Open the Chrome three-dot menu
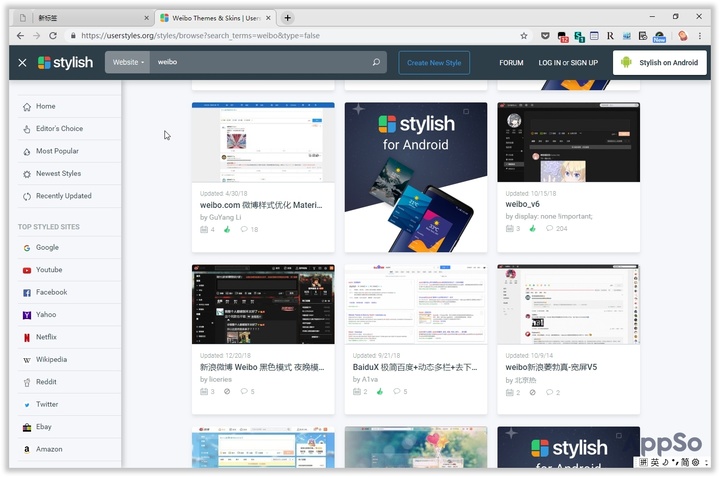The width and height of the screenshot is (720, 477). [x=699, y=36]
